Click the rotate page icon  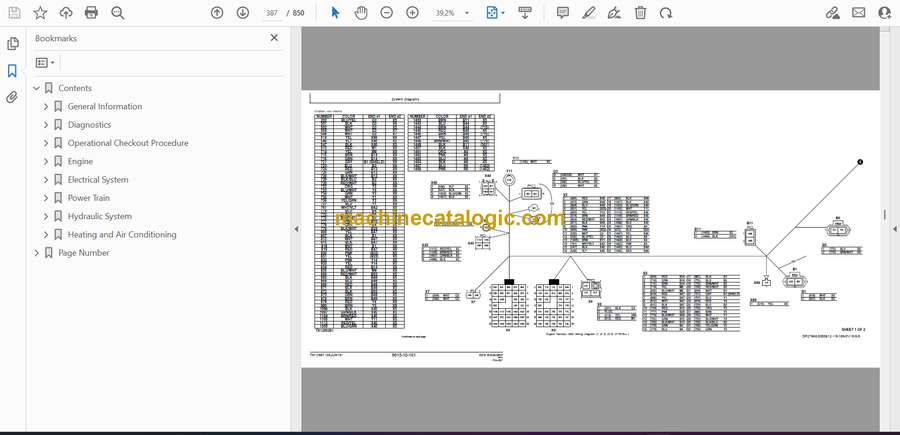coord(666,13)
